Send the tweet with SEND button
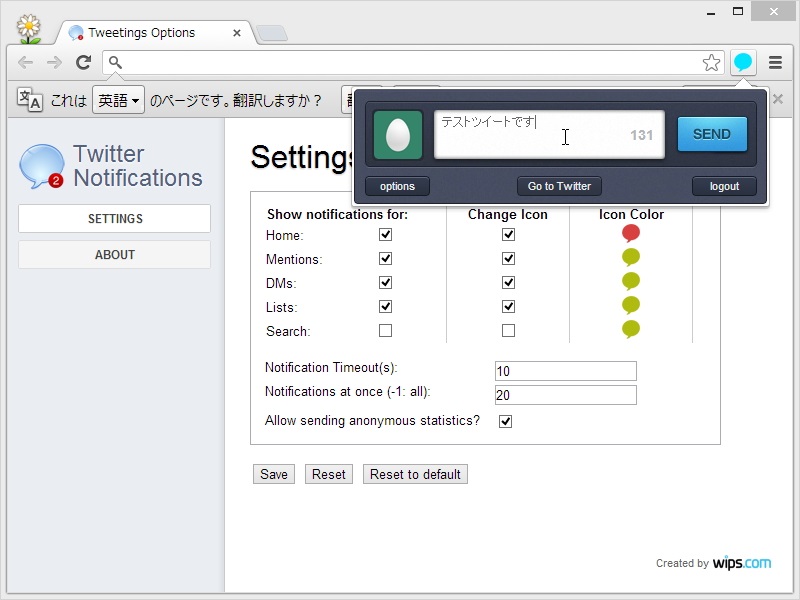The width and height of the screenshot is (800, 600). 712,134
